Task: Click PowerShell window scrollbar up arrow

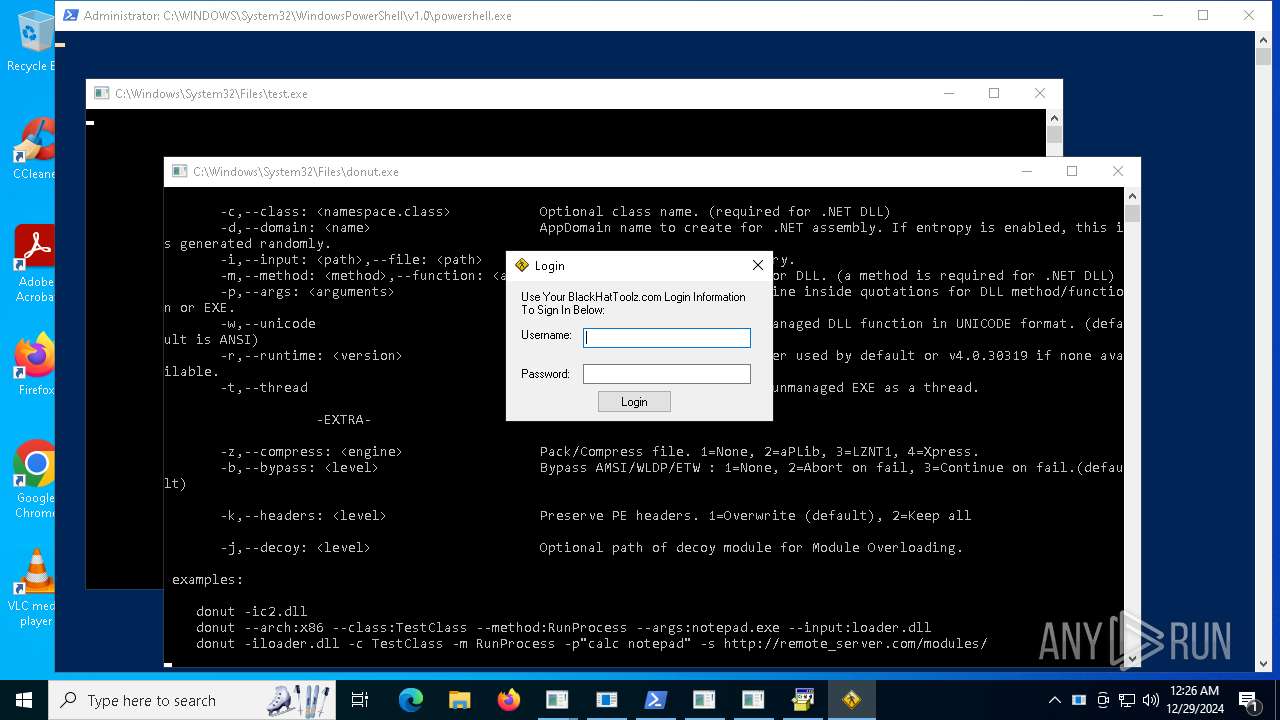Action: pos(1263,41)
